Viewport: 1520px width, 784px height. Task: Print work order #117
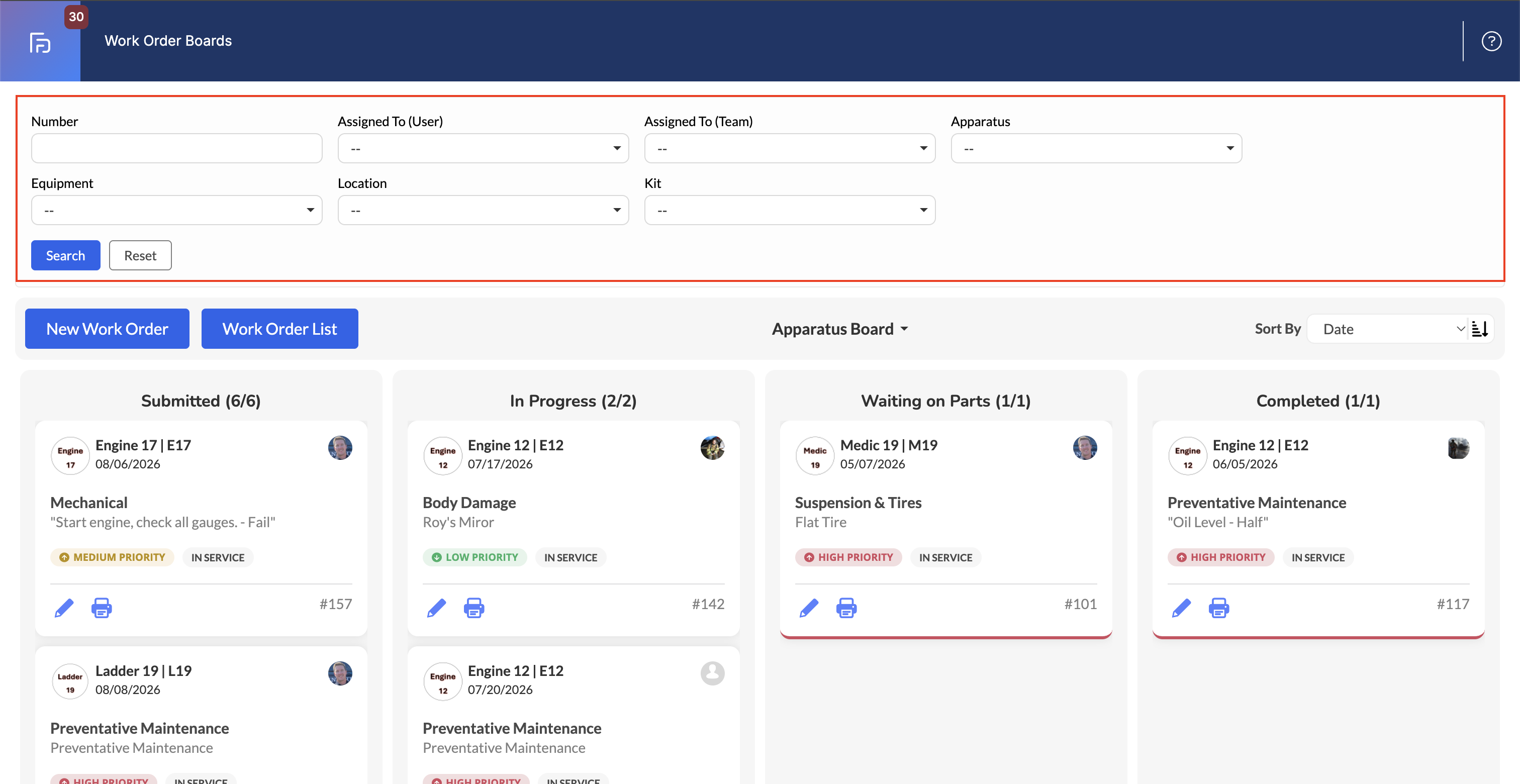pyautogui.click(x=1218, y=608)
